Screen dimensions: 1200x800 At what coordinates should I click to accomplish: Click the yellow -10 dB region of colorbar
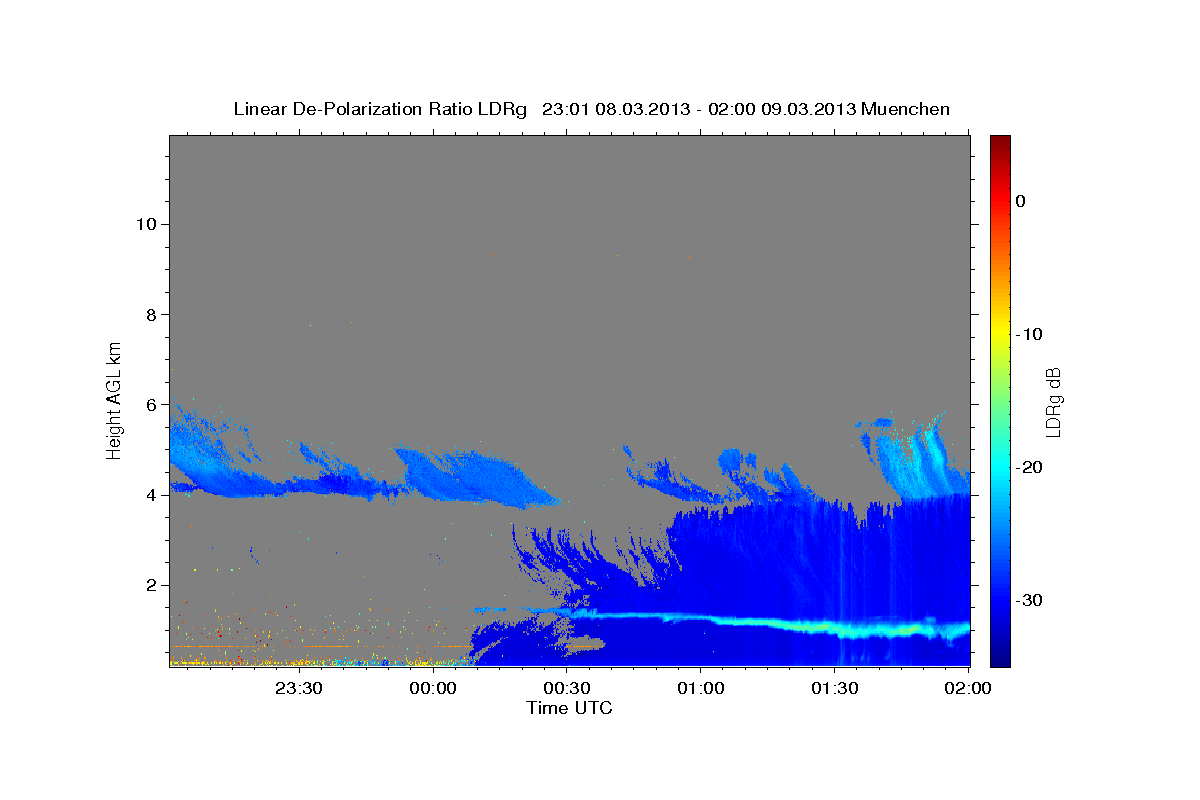1000,334
